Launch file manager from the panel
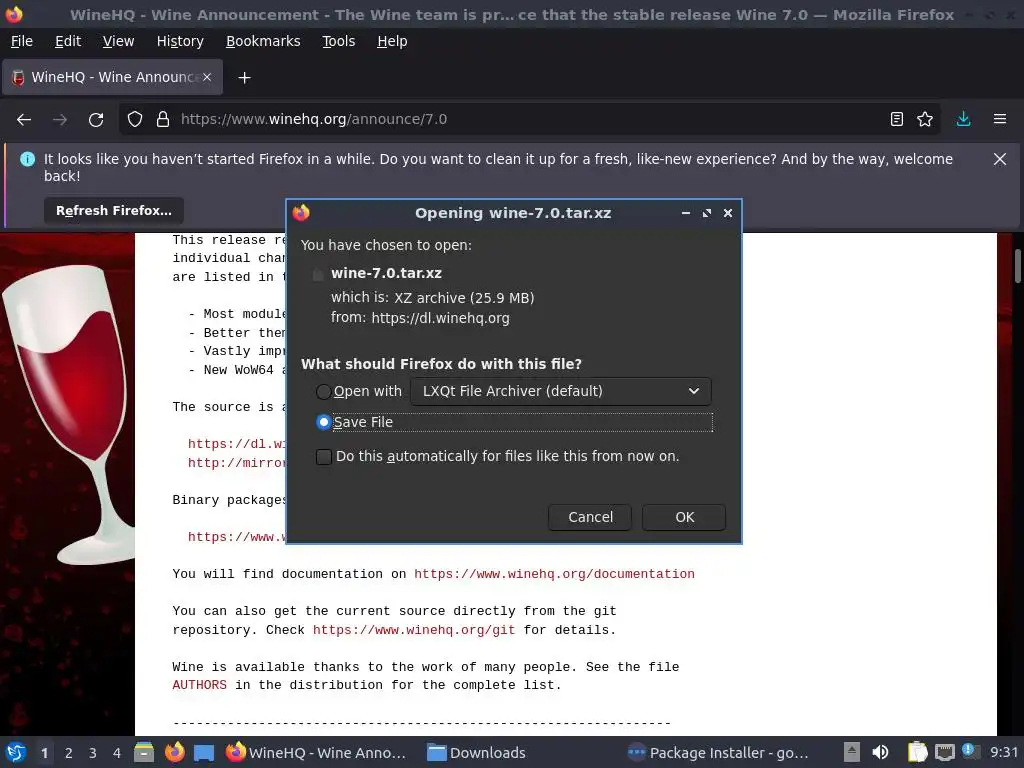Image resolution: width=1024 pixels, height=768 pixels. [144, 752]
